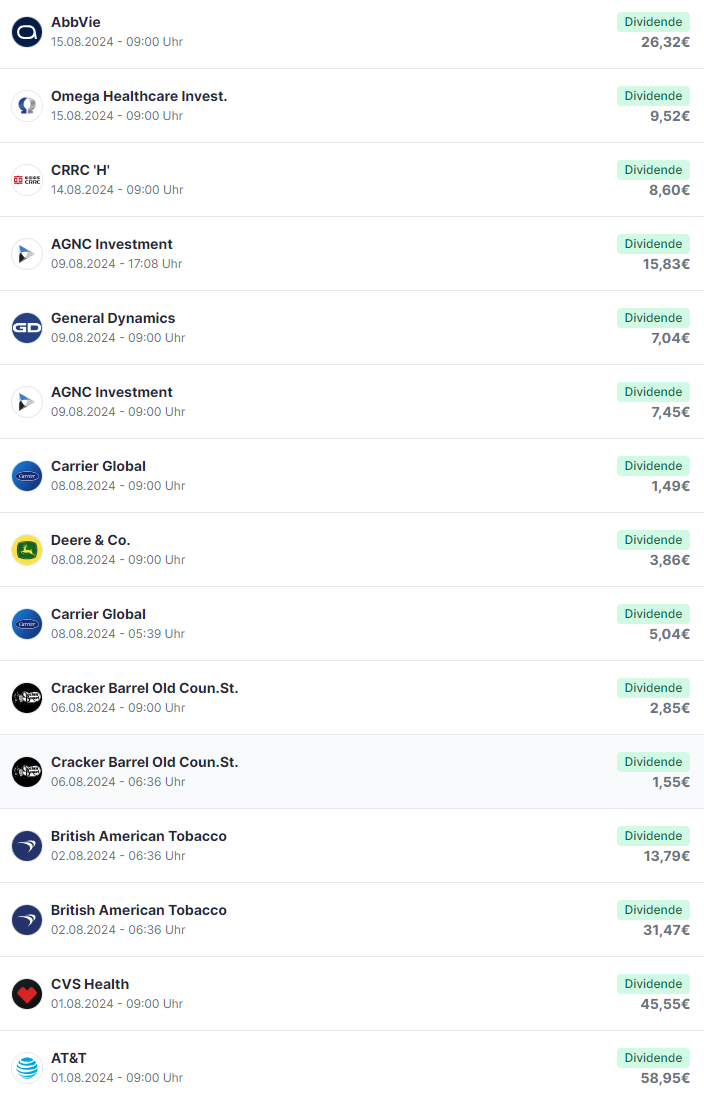This screenshot has height=1097, width=704.
Task: Click the CRRC 'H' red logo
Action: 27,180
